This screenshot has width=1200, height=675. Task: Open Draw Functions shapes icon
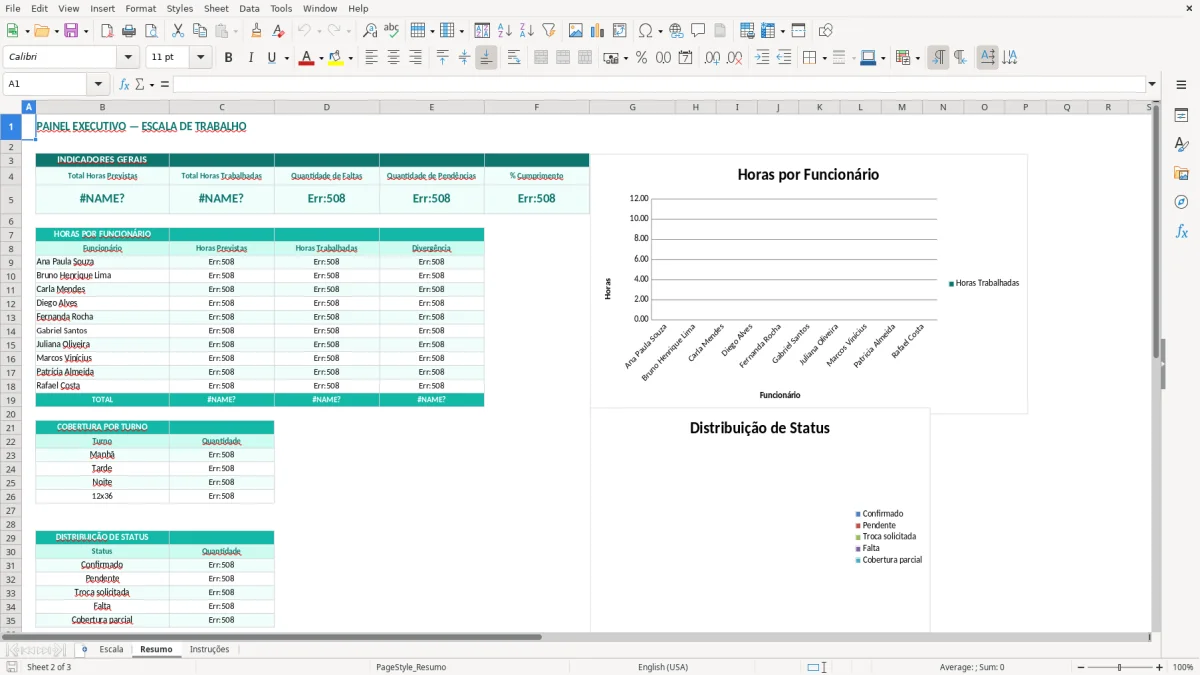826,31
